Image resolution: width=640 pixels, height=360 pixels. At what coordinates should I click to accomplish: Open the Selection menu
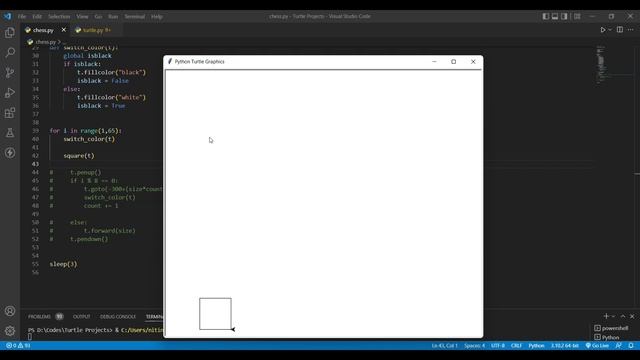59,17
